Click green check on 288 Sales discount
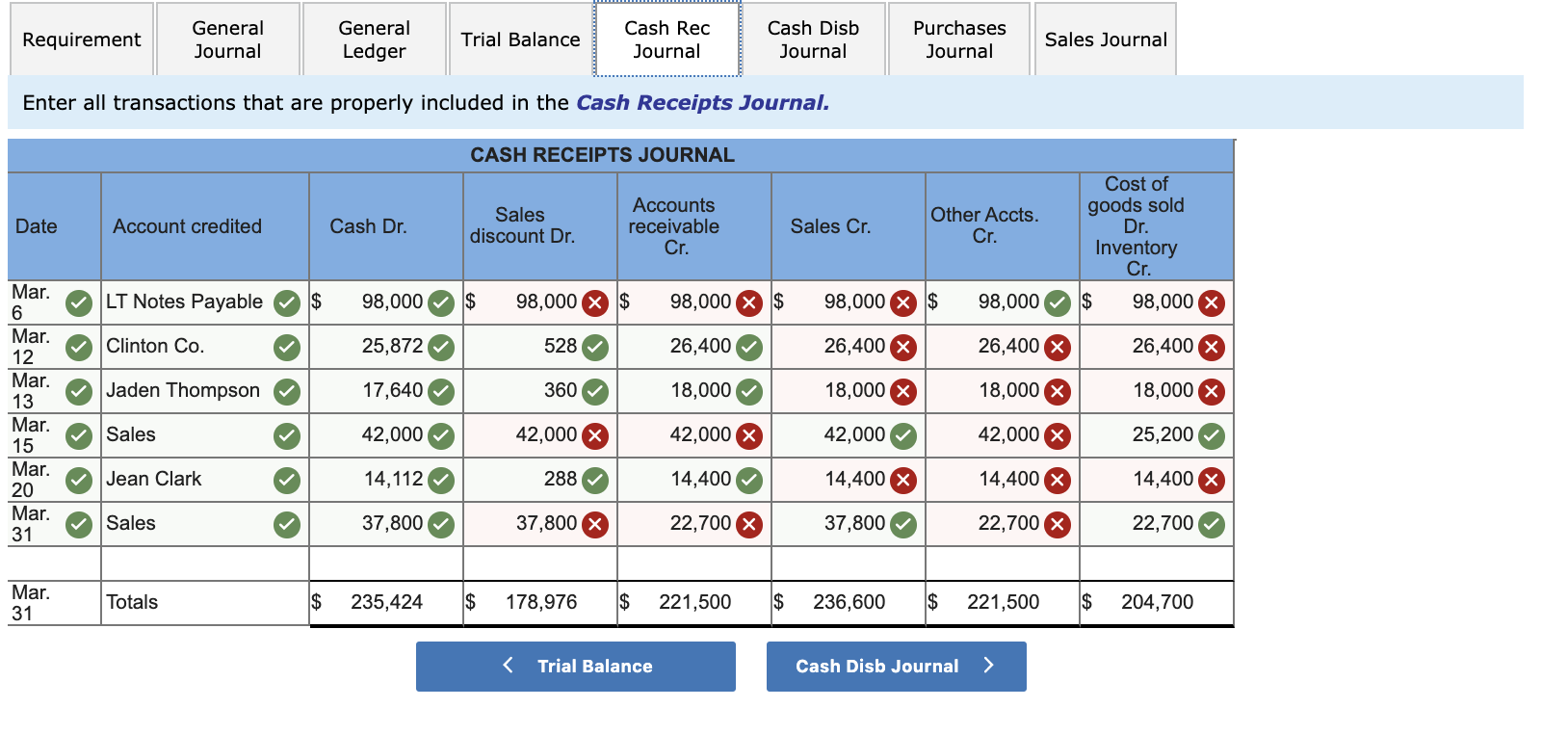The image size is (1568, 734). pos(595,481)
